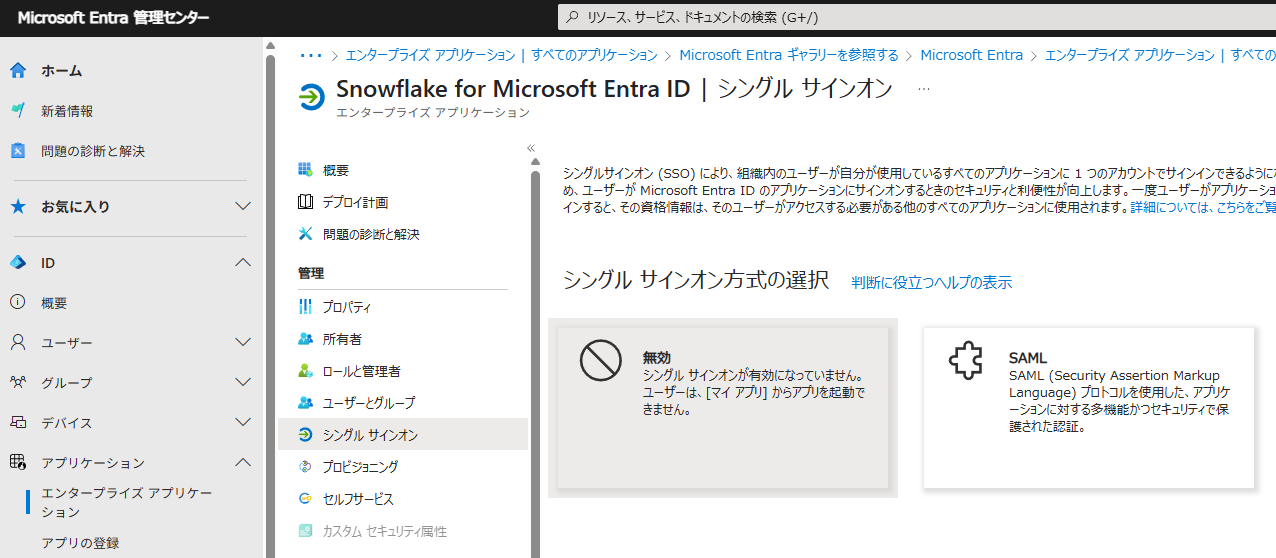Click the search magnifier icon
The height and width of the screenshot is (558, 1276).
pos(573,17)
